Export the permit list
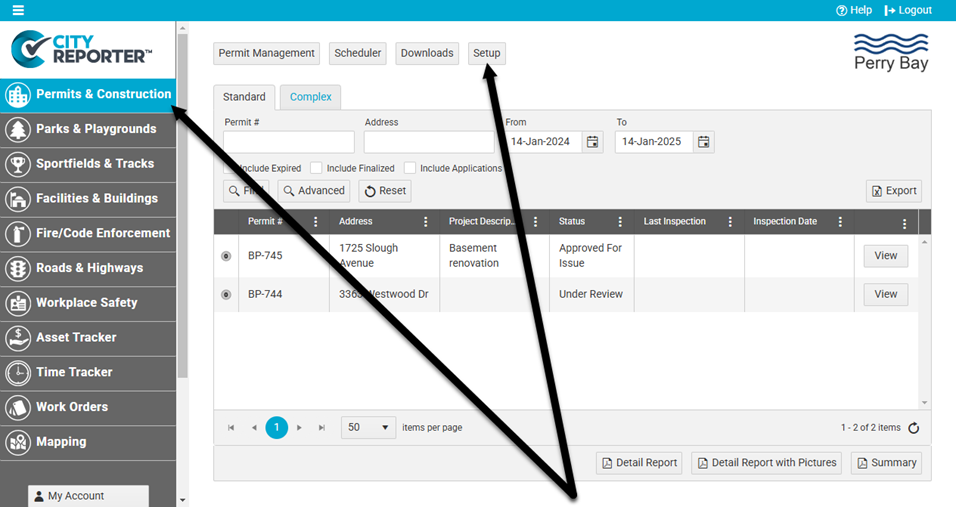Viewport: 956px width, 507px height. 894,191
